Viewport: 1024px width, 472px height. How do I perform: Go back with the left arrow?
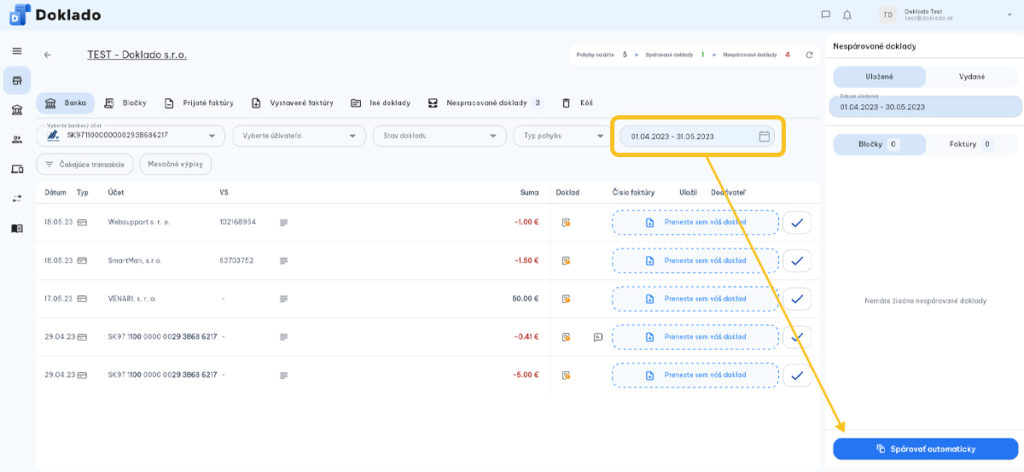[x=48, y=55]
